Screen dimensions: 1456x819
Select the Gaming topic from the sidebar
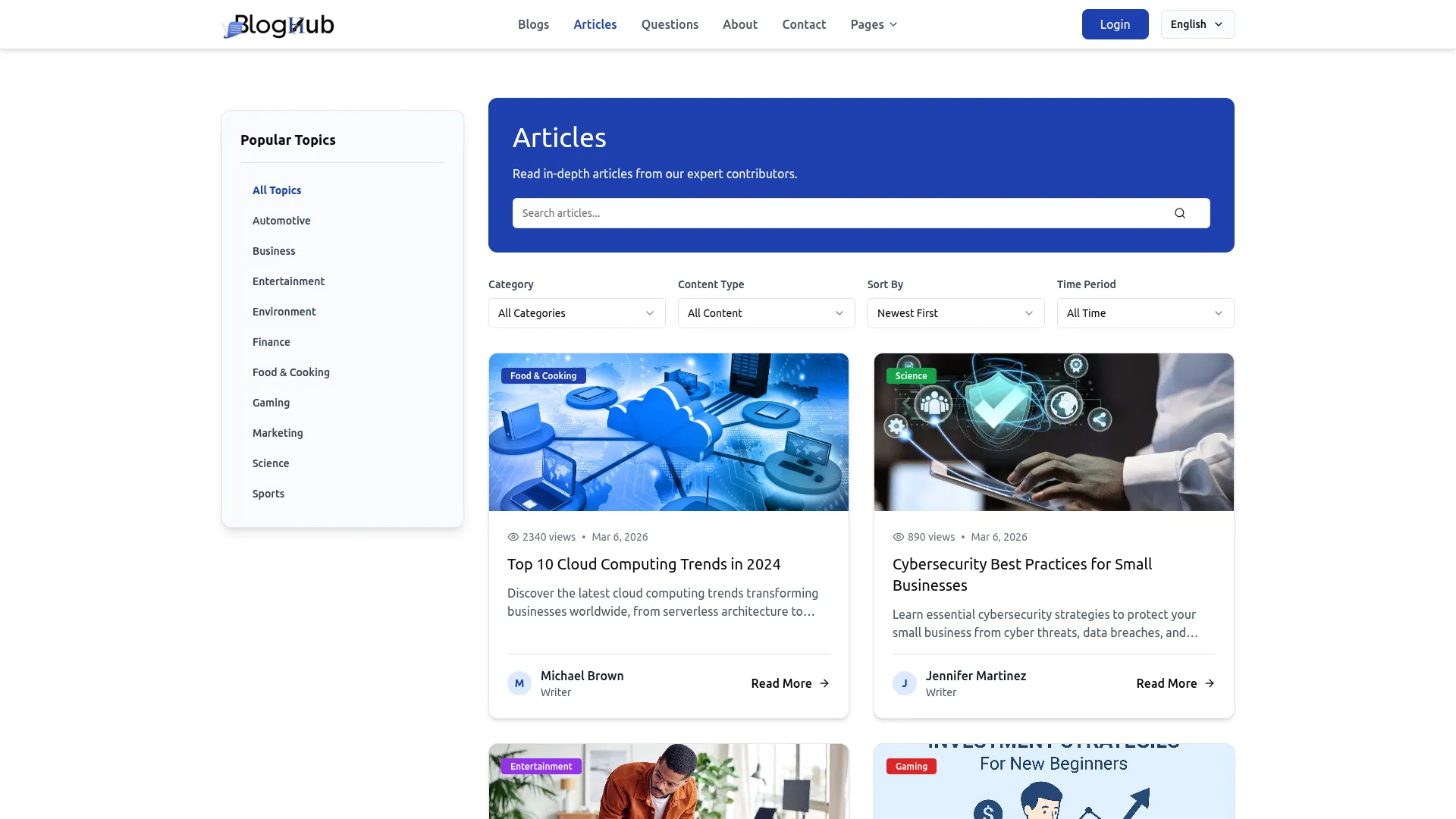pyautogui.click(x=271, y=403)
